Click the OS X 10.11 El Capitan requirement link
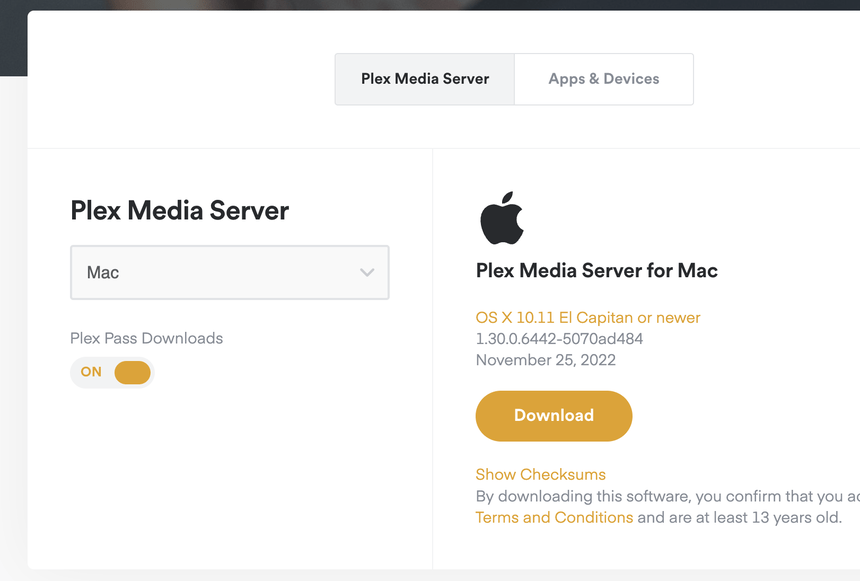Screen dimensions: 860x581 (588, 317)
